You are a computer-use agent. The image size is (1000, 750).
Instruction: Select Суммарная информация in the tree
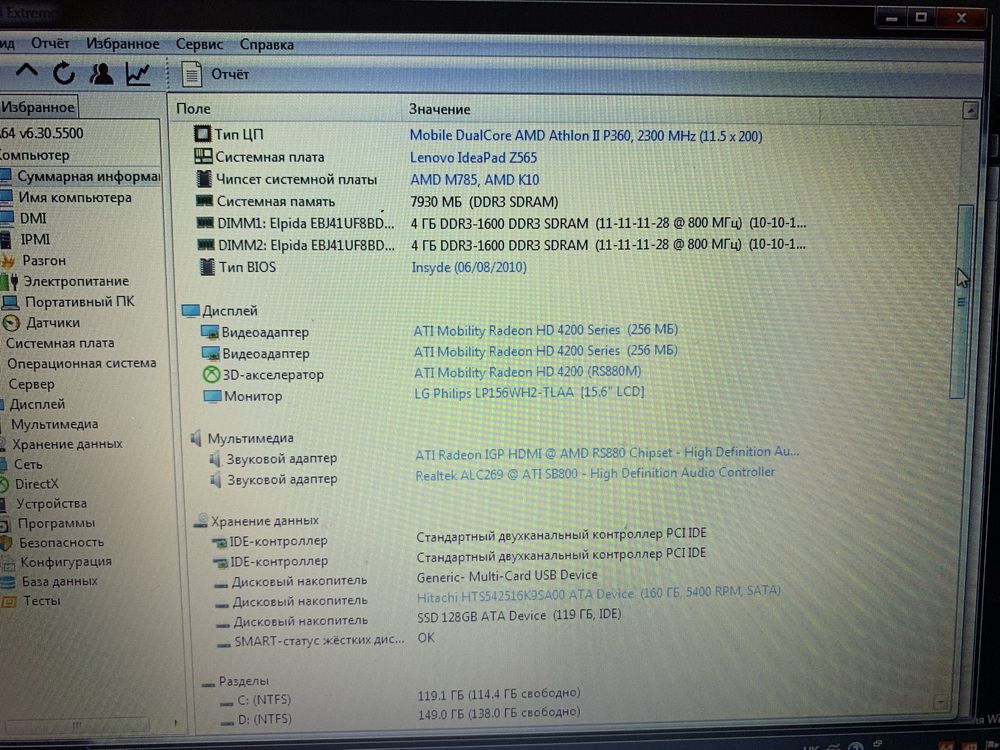point(88,176)
